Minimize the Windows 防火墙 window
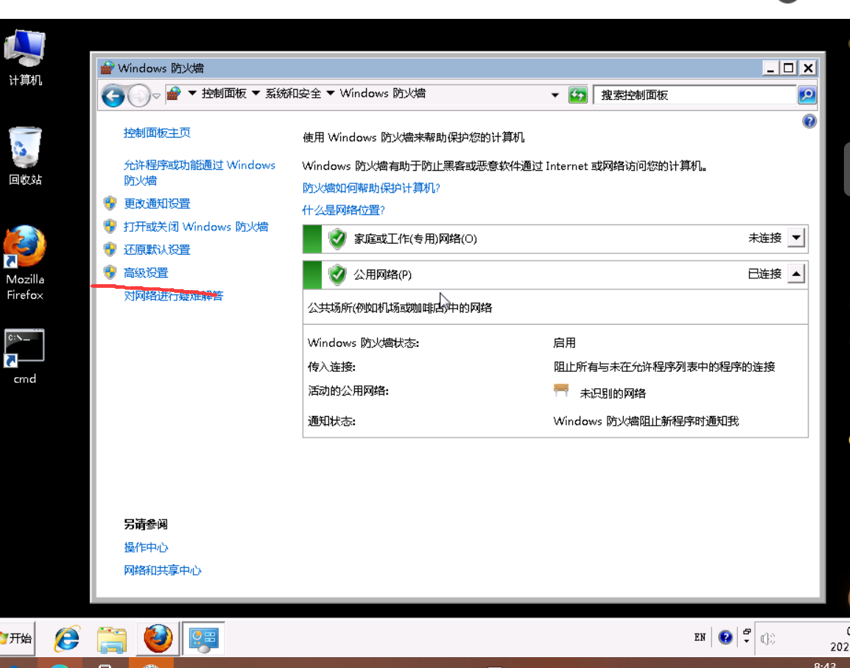Screen dimensions: 865x668 pyautogui.click(x=770, y=68)
